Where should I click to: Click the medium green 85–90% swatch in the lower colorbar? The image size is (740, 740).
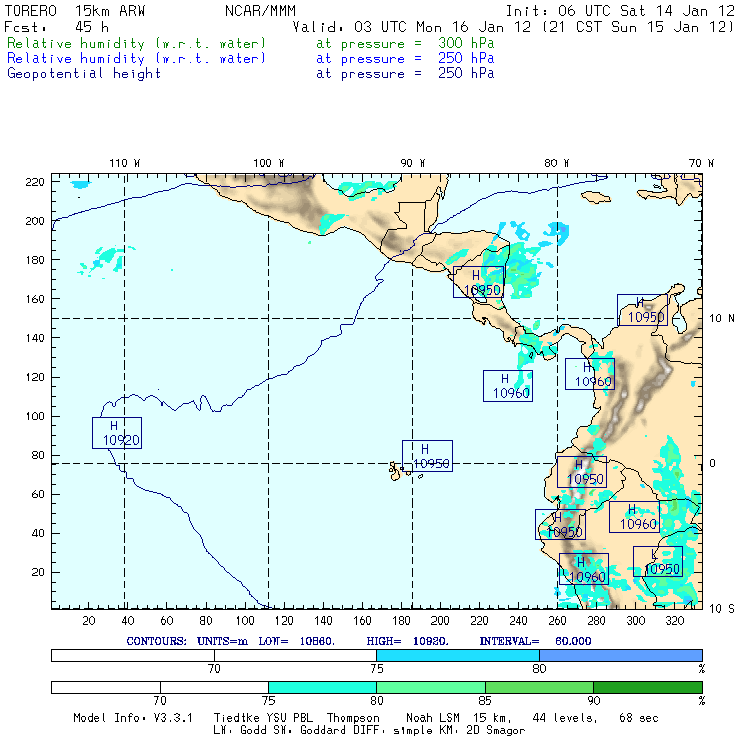pyautogui.click(x=539, y=687)
